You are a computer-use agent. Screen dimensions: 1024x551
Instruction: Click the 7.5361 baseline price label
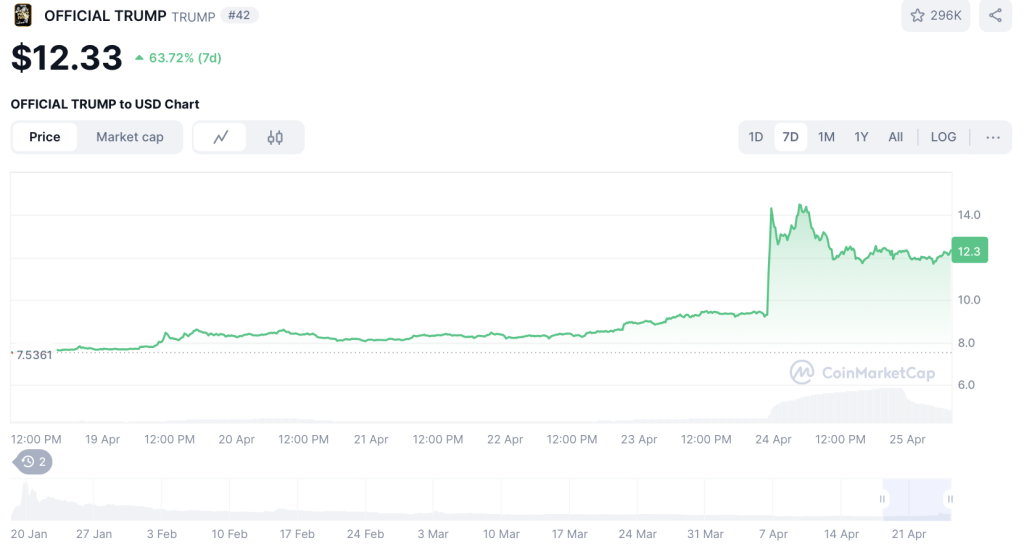(x=33, y=355)
